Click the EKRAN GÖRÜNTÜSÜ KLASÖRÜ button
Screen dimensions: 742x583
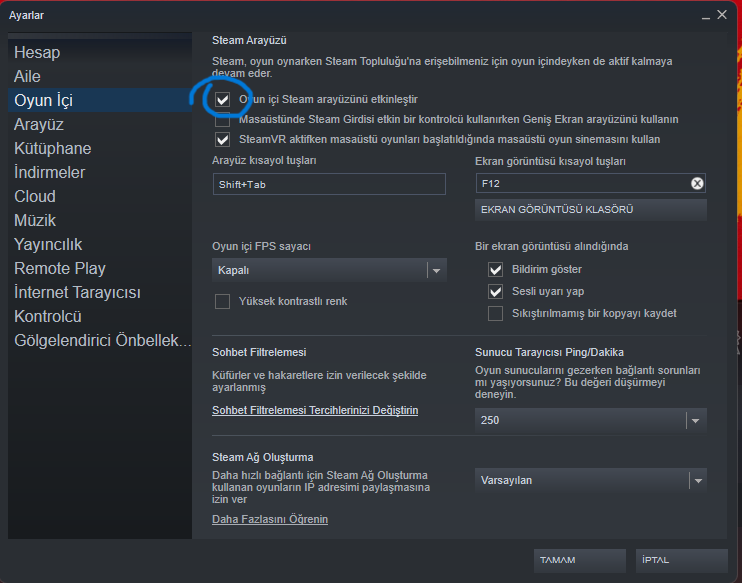[591, 210]
